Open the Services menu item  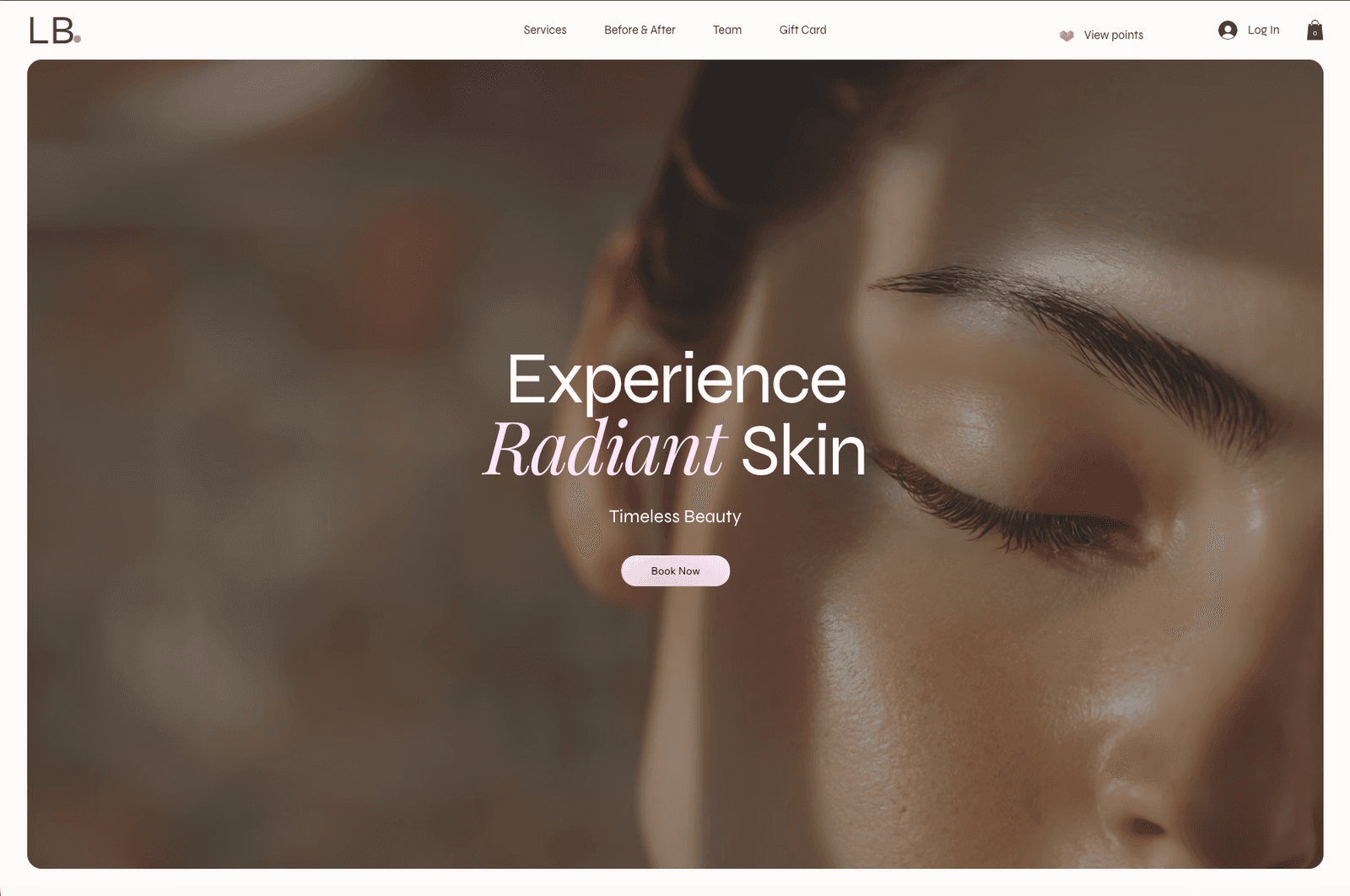545,30
